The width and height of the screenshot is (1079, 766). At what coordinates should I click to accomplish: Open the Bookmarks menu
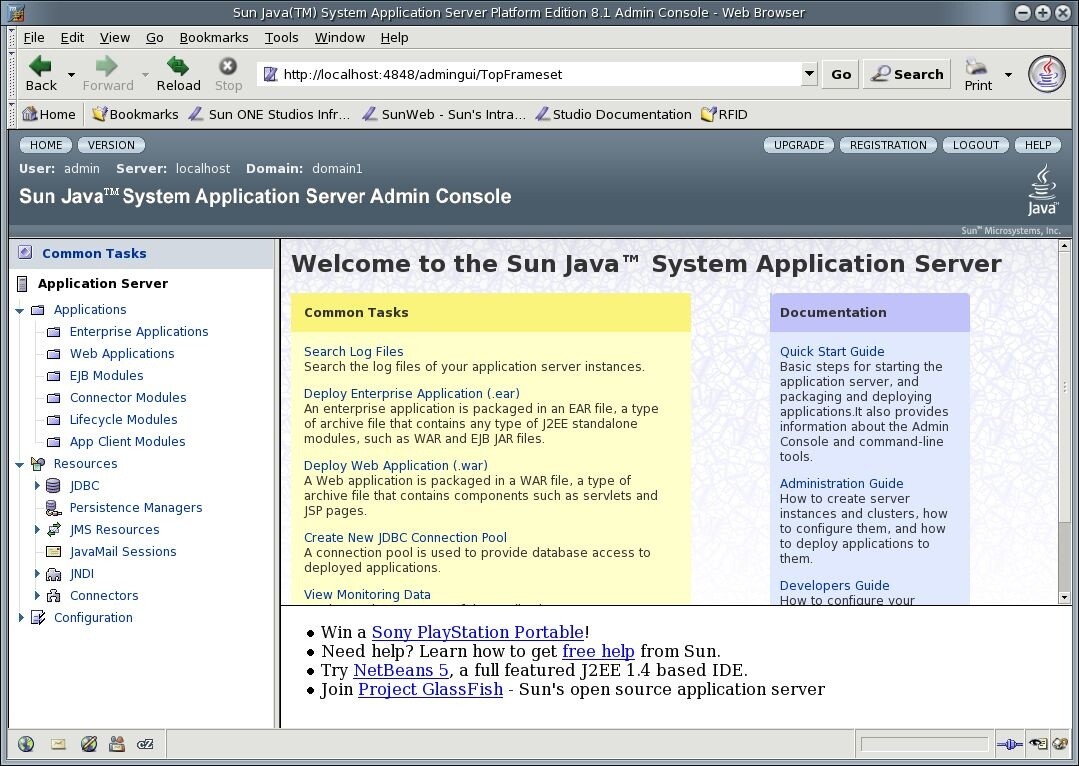pyautogui.click(x=214, y=37)
